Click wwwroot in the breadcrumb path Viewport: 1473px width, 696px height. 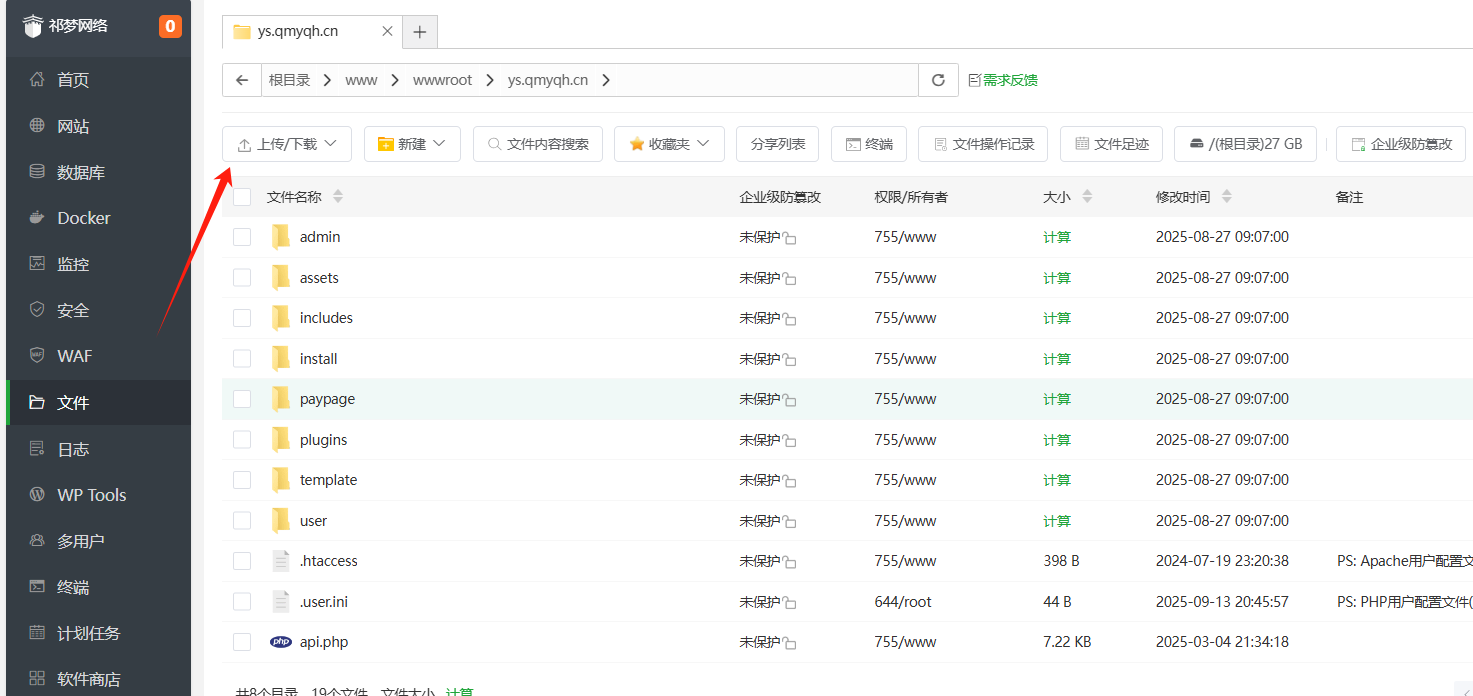click(442, 80)
